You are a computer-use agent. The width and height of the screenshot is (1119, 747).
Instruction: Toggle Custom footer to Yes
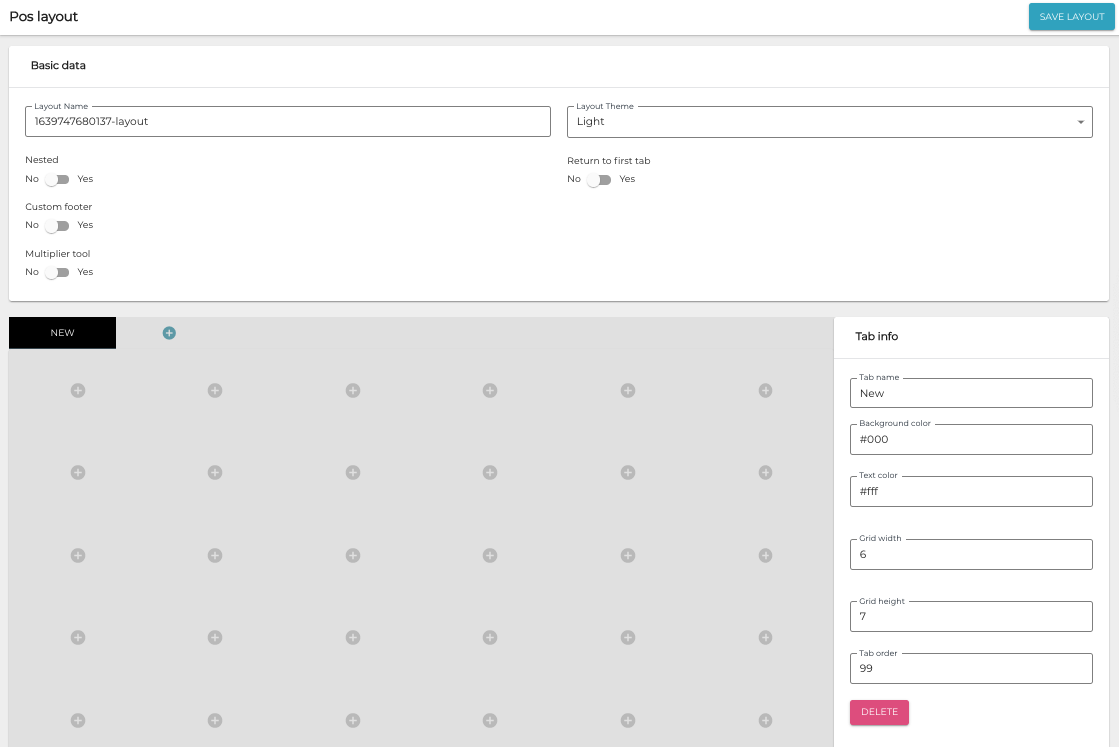click(x=56, y=224)
